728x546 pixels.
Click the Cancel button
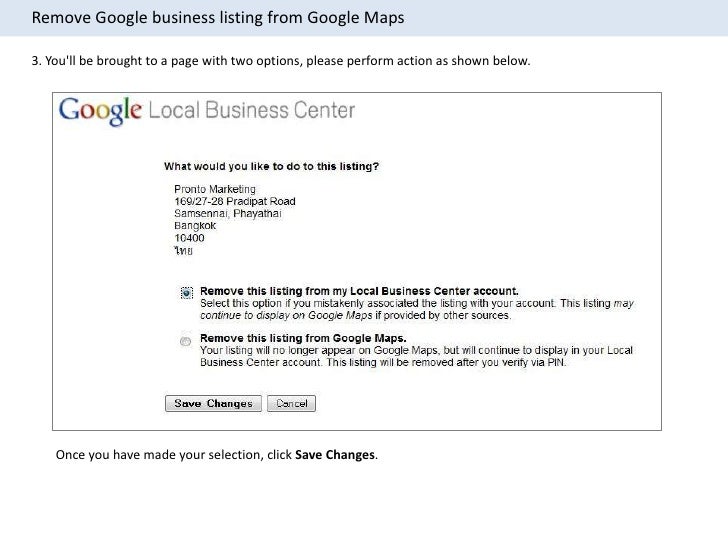point(291,403)
